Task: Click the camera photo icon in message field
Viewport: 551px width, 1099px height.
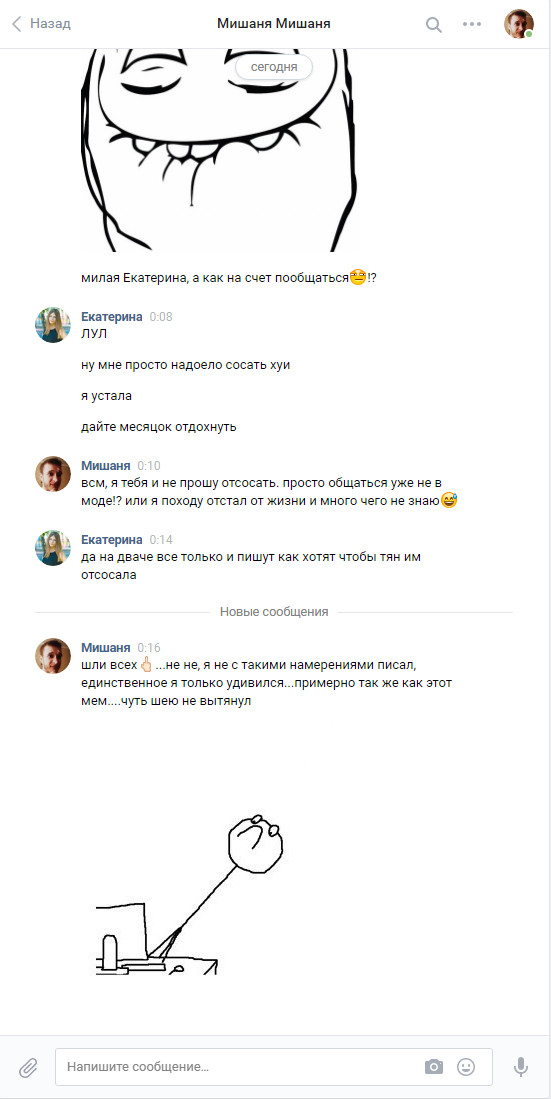Action: [434, 1067]
